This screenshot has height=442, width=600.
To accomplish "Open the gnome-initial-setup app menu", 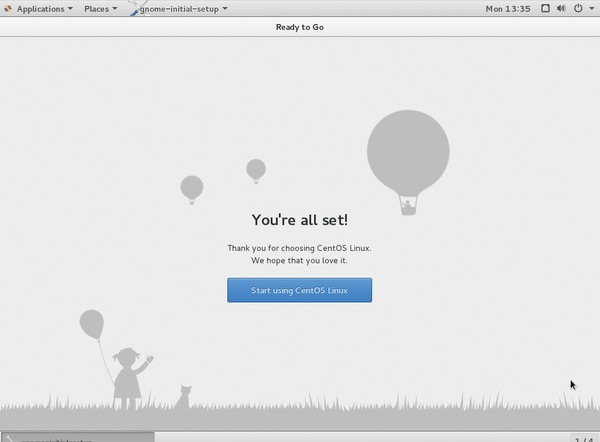I will coord(179,9).
